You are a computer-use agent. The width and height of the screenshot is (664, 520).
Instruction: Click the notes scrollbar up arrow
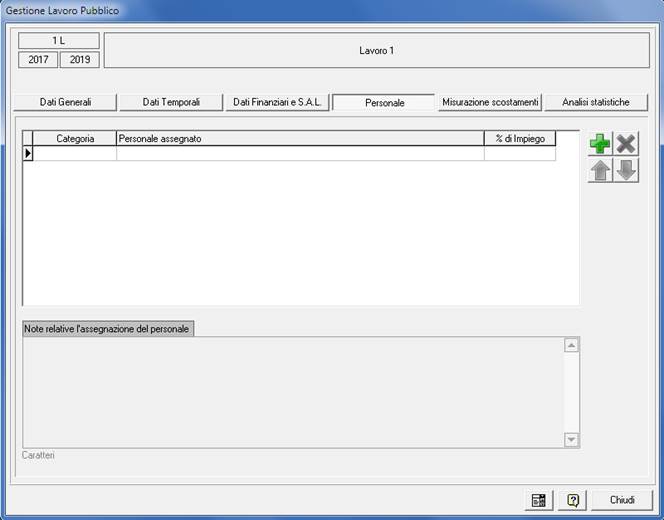pyautogui.click(x=571, y=346)
